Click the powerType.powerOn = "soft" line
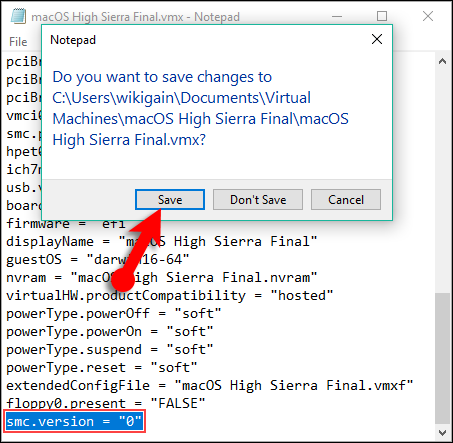The image size is (453, 443). click(110, 331)
